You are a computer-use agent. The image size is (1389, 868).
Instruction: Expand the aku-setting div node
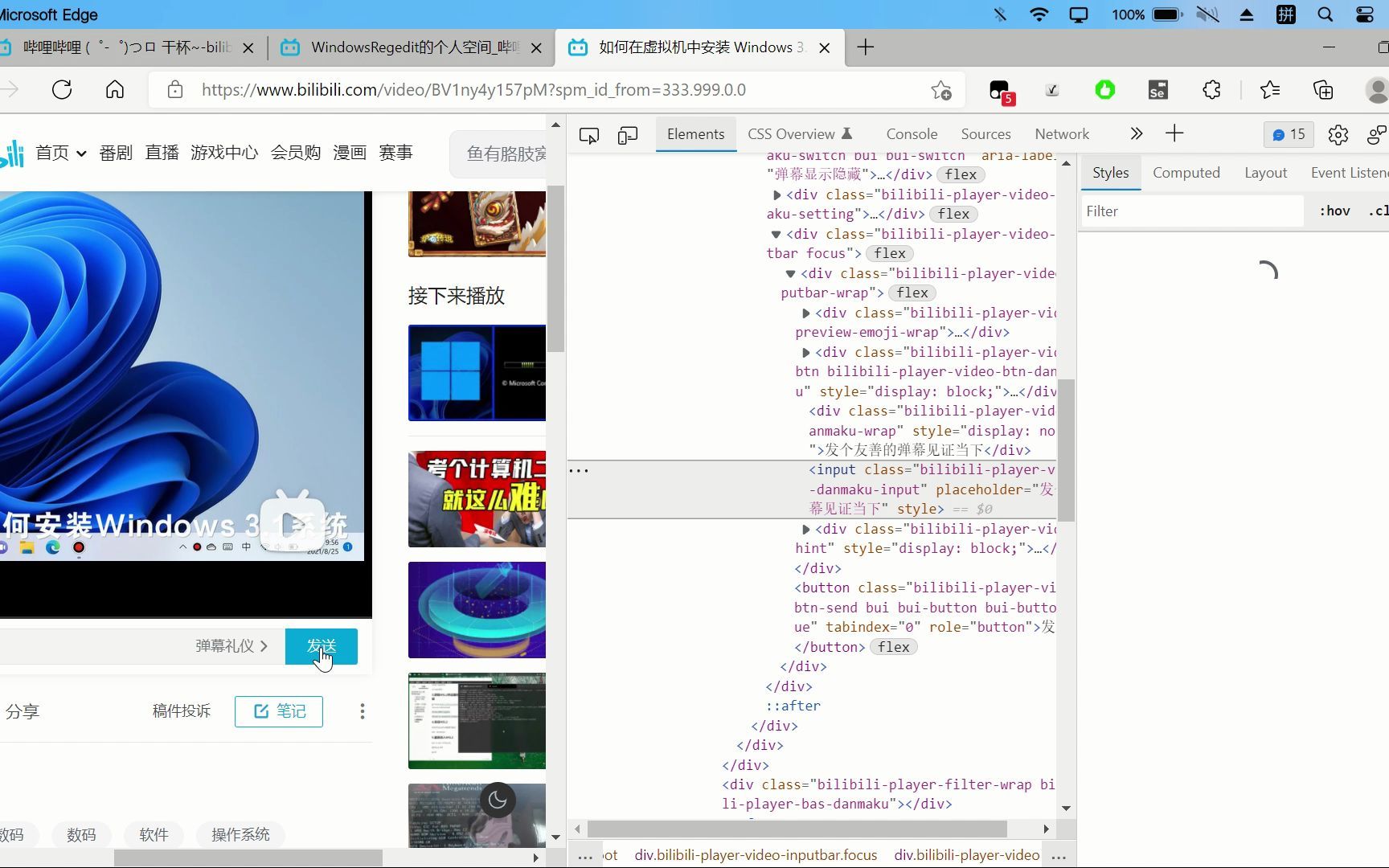[x=776, y=194]
